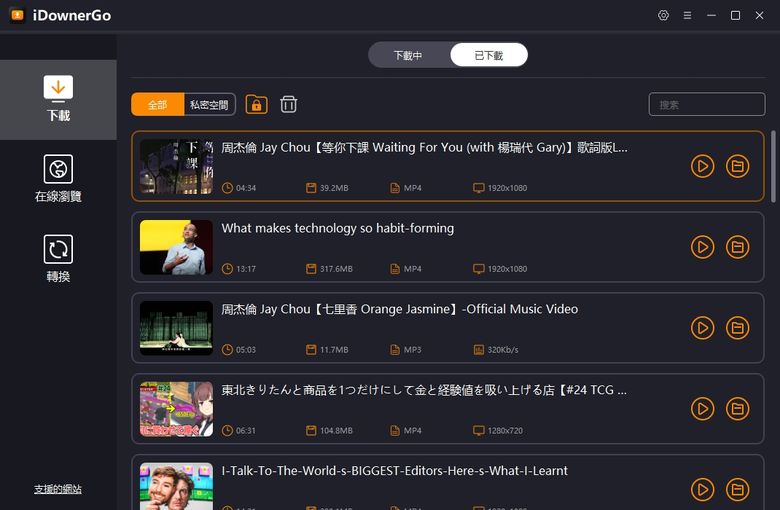Click the downloads list scrollbar
This screenshot has height=510, width=780.
(x=773, y=166)
